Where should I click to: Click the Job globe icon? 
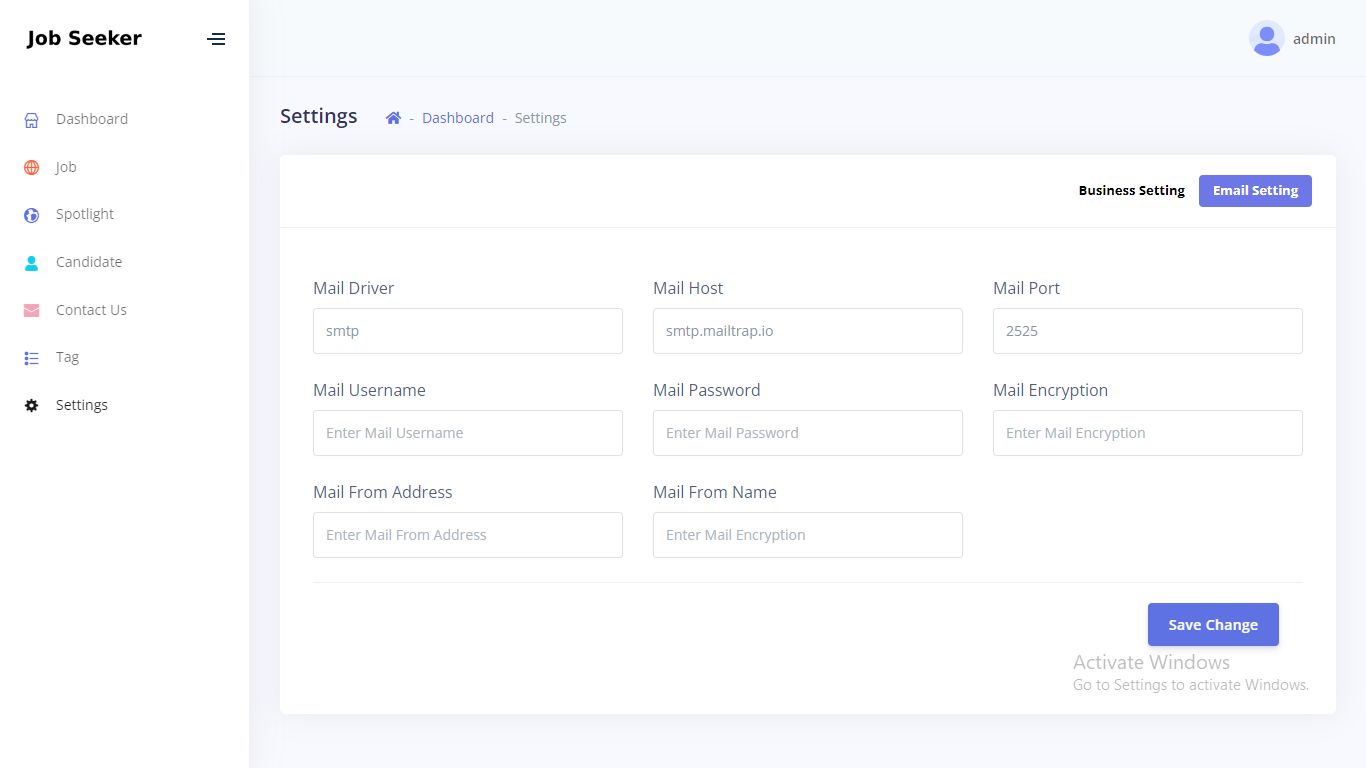coord(31,168)
